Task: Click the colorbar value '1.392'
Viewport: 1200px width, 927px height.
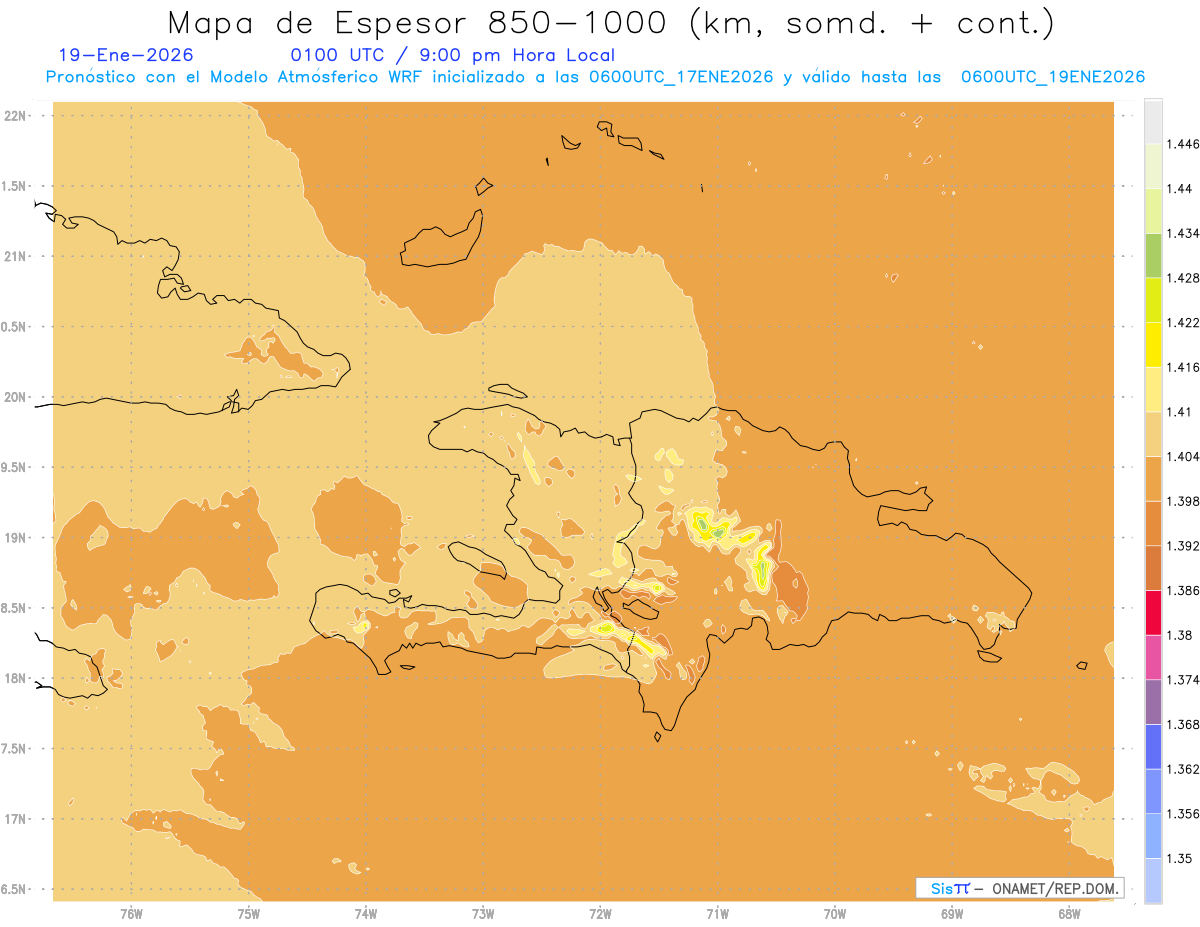Action: point(1183,546)
